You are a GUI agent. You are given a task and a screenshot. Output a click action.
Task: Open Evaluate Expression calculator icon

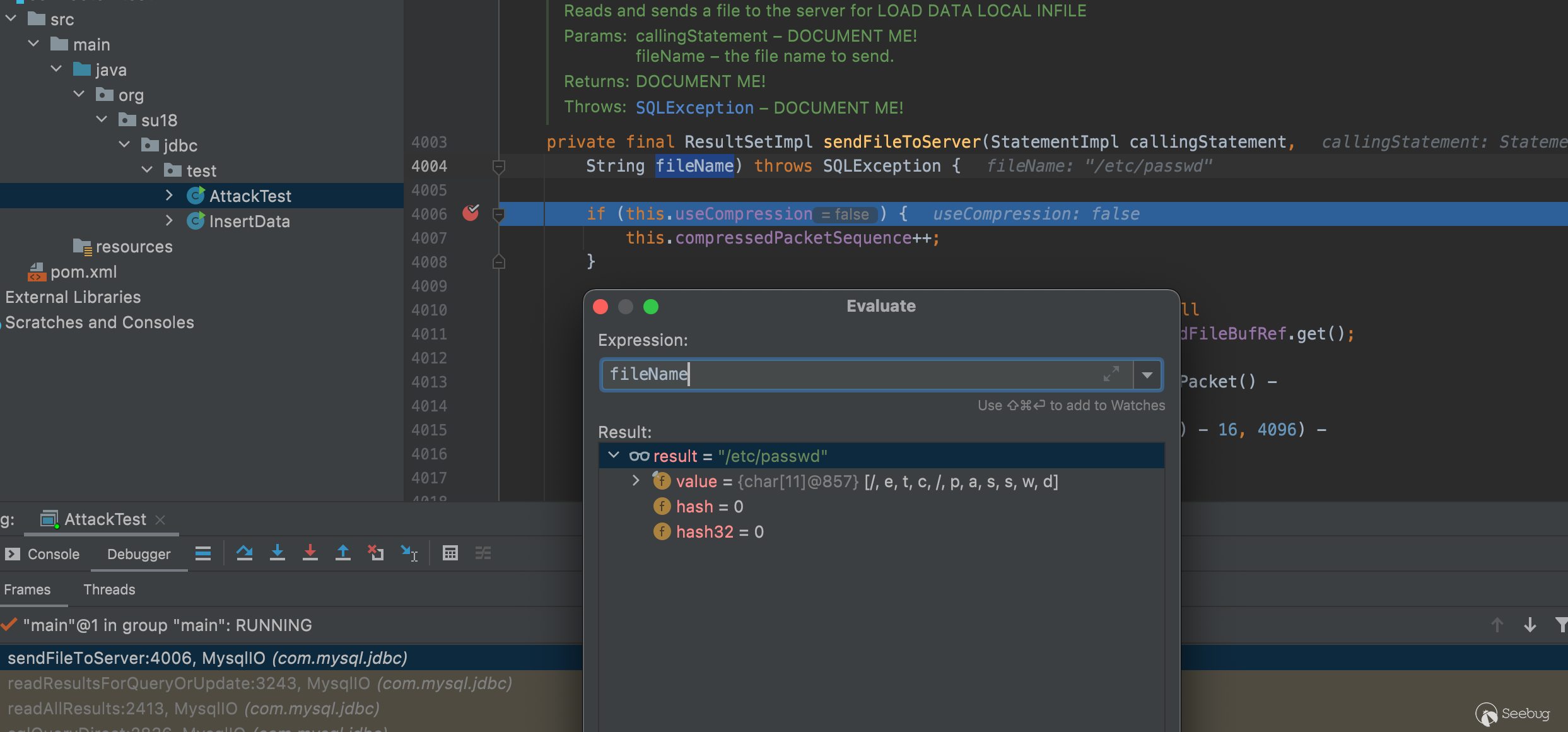[x=450, y=553]
